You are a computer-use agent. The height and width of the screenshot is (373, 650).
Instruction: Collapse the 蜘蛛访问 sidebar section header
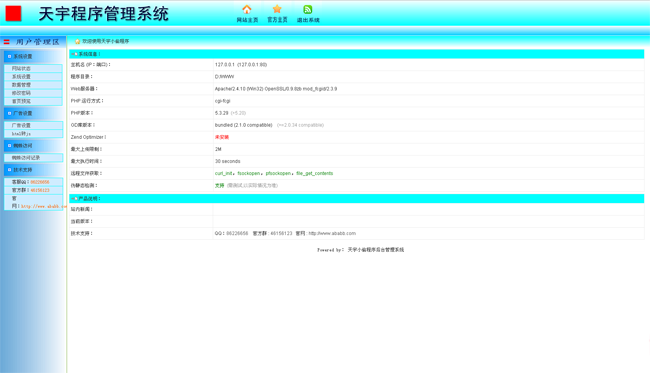[33, 145]
